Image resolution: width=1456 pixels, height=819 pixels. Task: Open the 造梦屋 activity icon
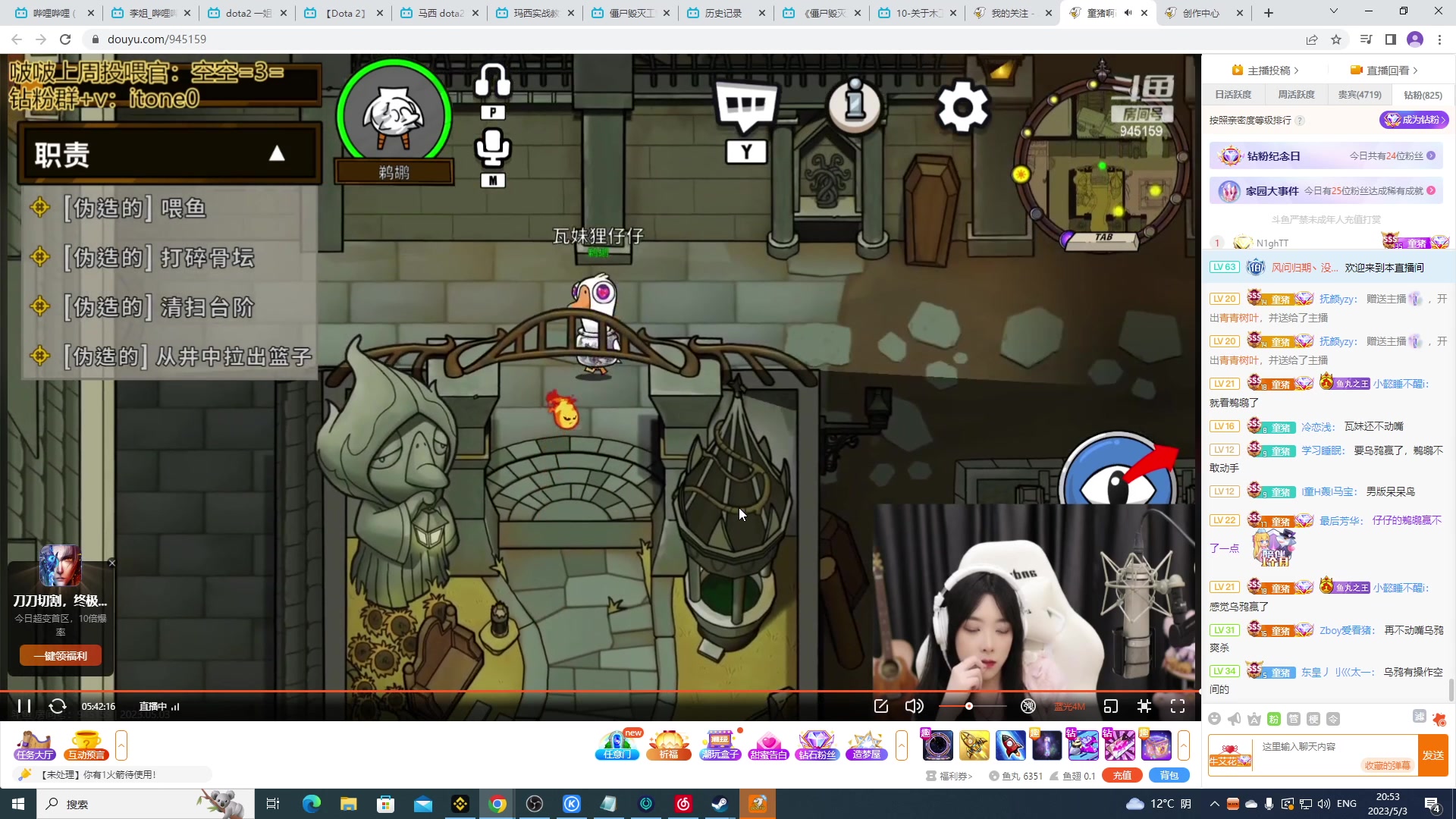point(867,745)
